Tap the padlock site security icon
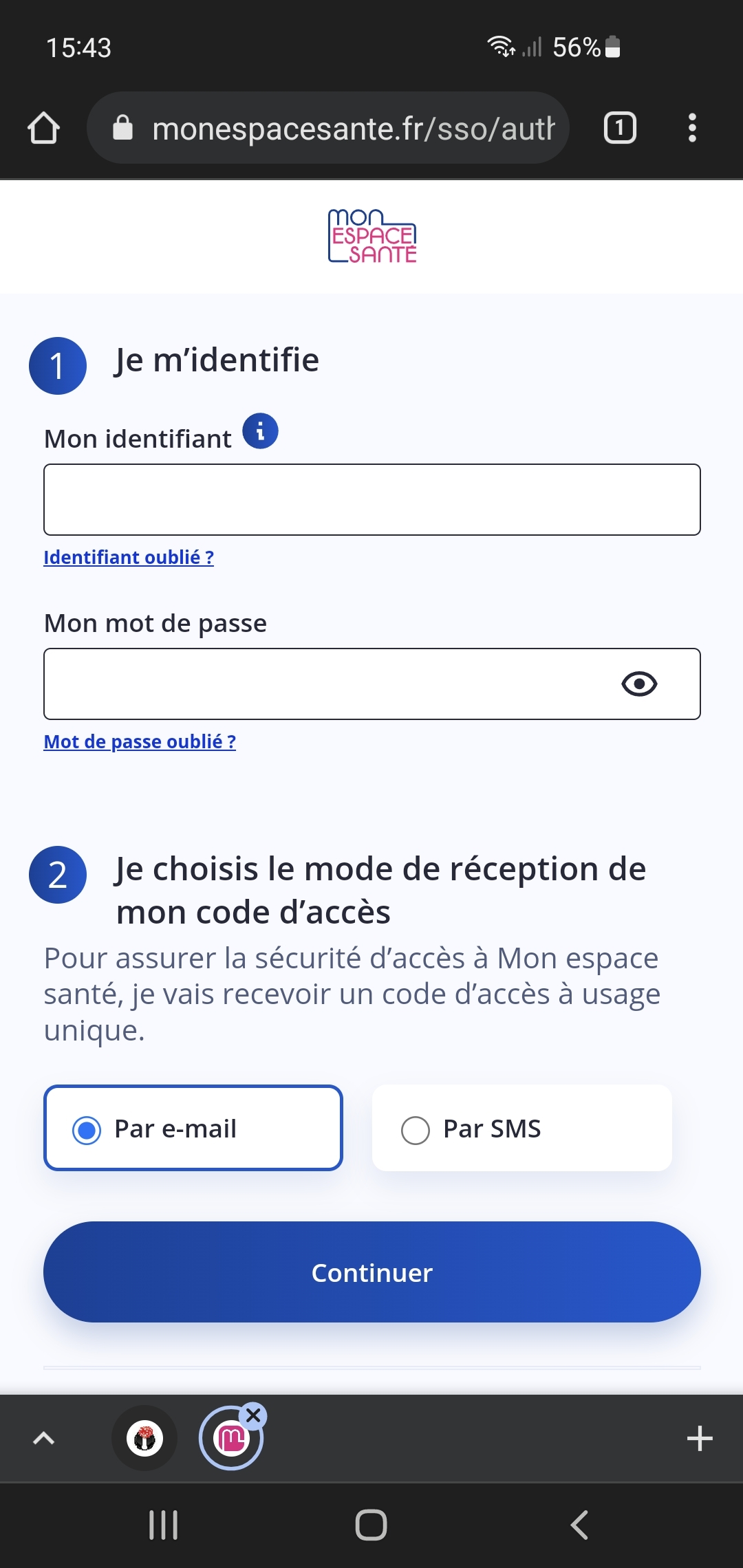743x1568 pixels. point(122,128)
